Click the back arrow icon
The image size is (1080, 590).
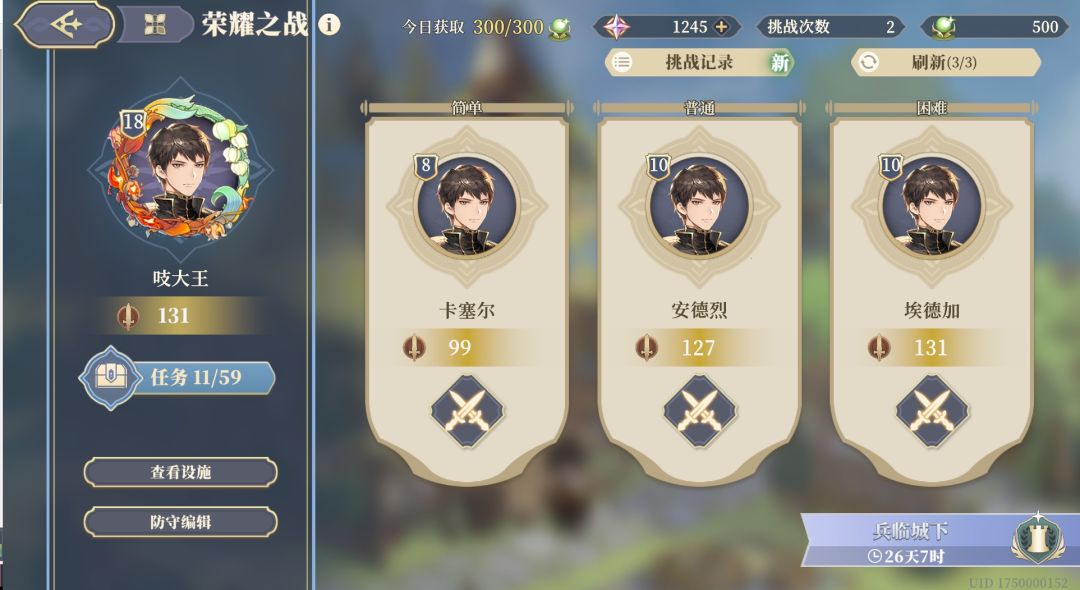(x=65, y=25)
